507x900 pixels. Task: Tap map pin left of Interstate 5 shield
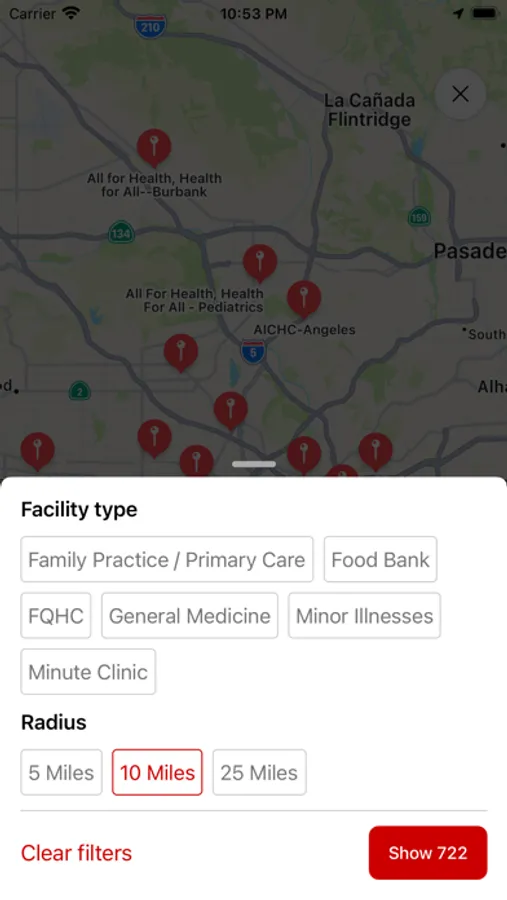(181, 352)
